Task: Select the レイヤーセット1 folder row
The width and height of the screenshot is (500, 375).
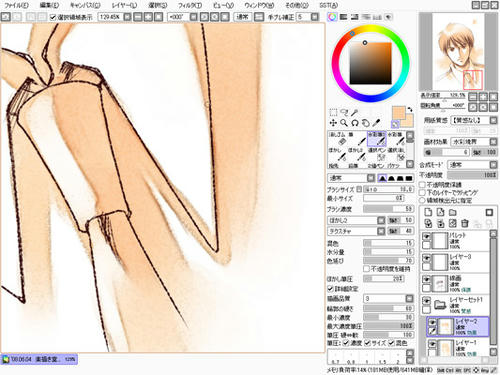Action: point(455,305)
